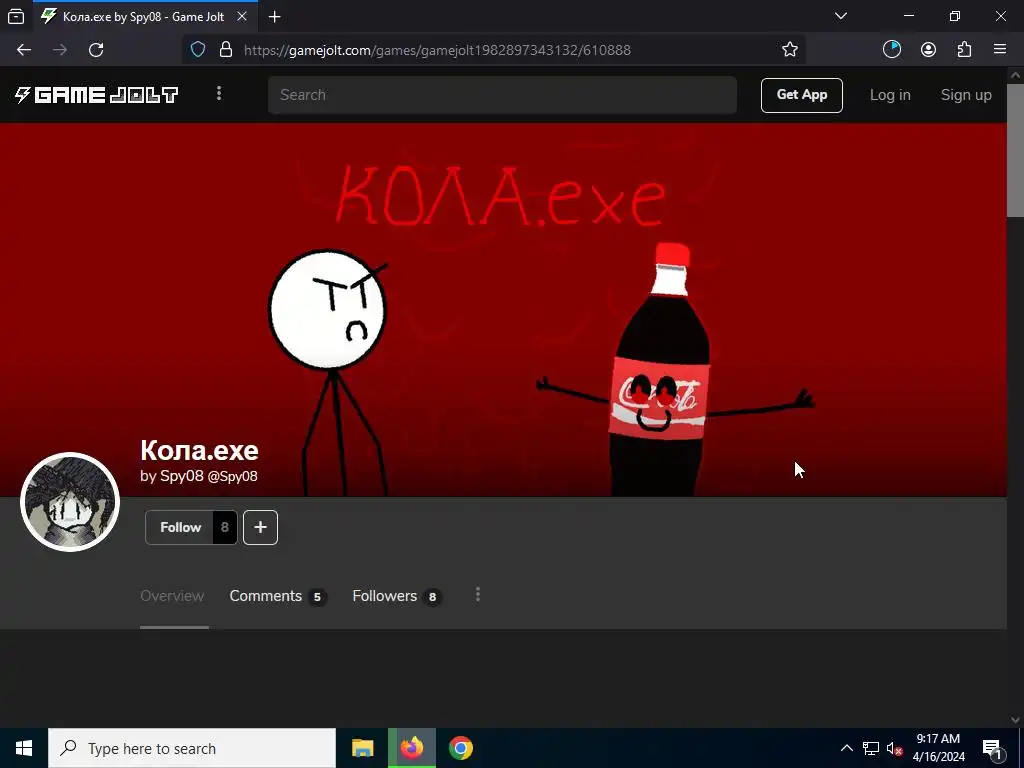This screenshot has width=1024, height=768.
Task: Click the blue circular toolbar icon
Action: tap(891, 50)
